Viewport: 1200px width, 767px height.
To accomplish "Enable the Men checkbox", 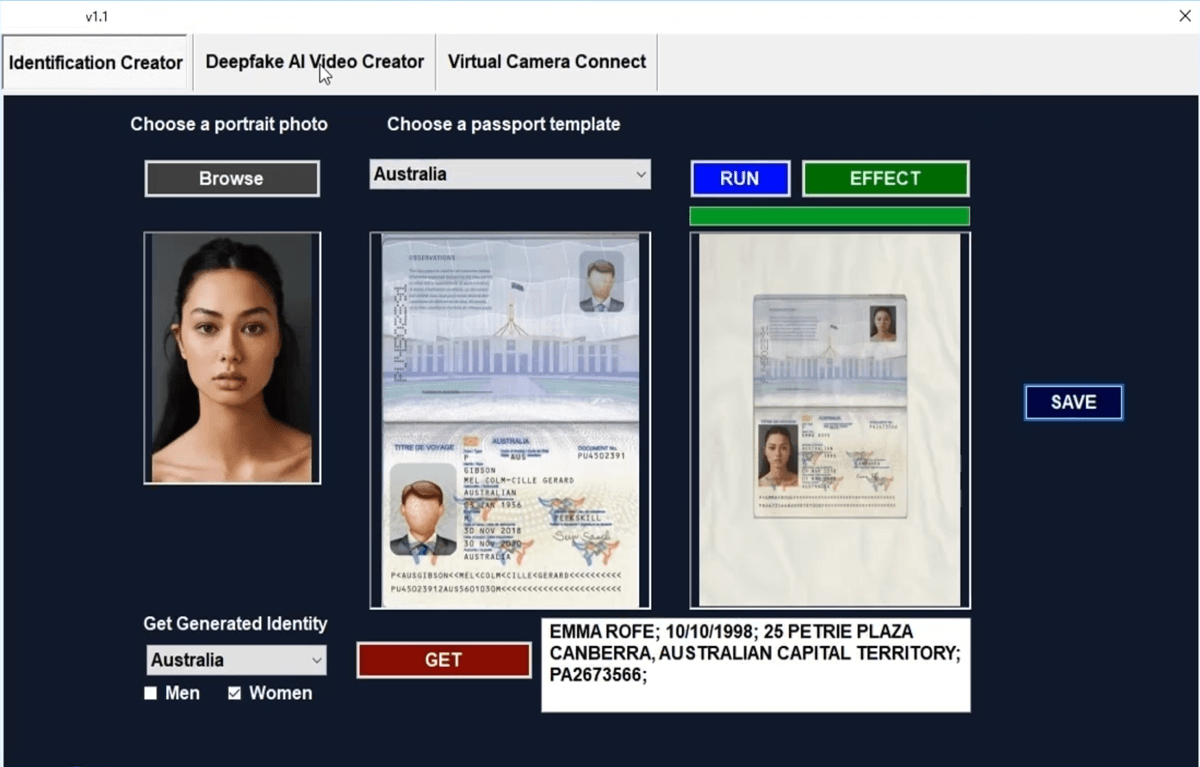I will 150,692.
